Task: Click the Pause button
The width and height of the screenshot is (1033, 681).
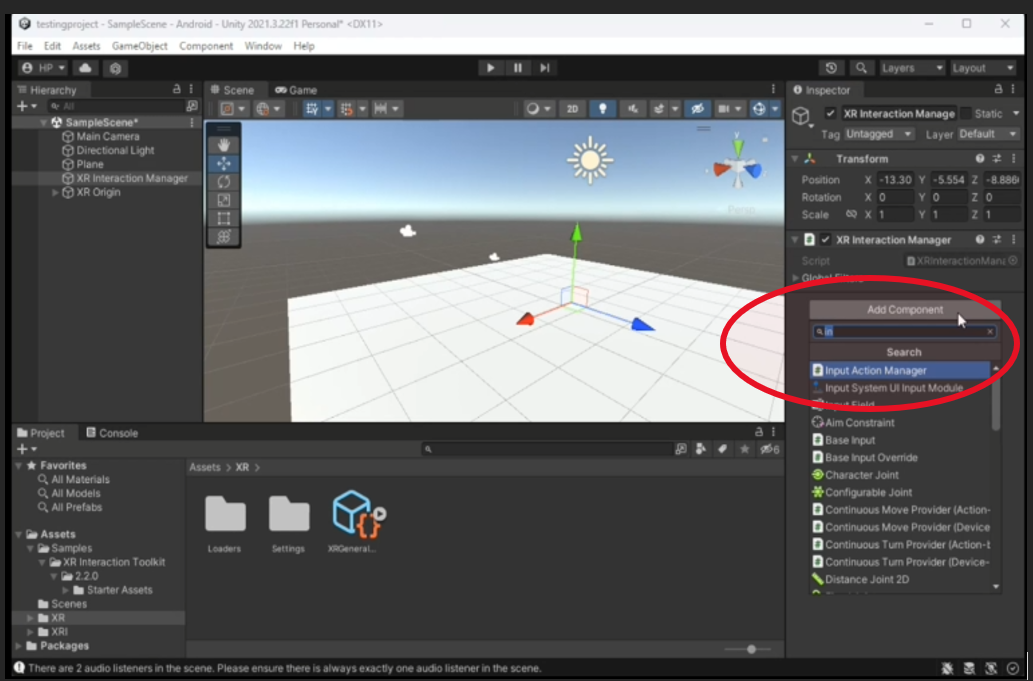Action: tap(518, 68)
